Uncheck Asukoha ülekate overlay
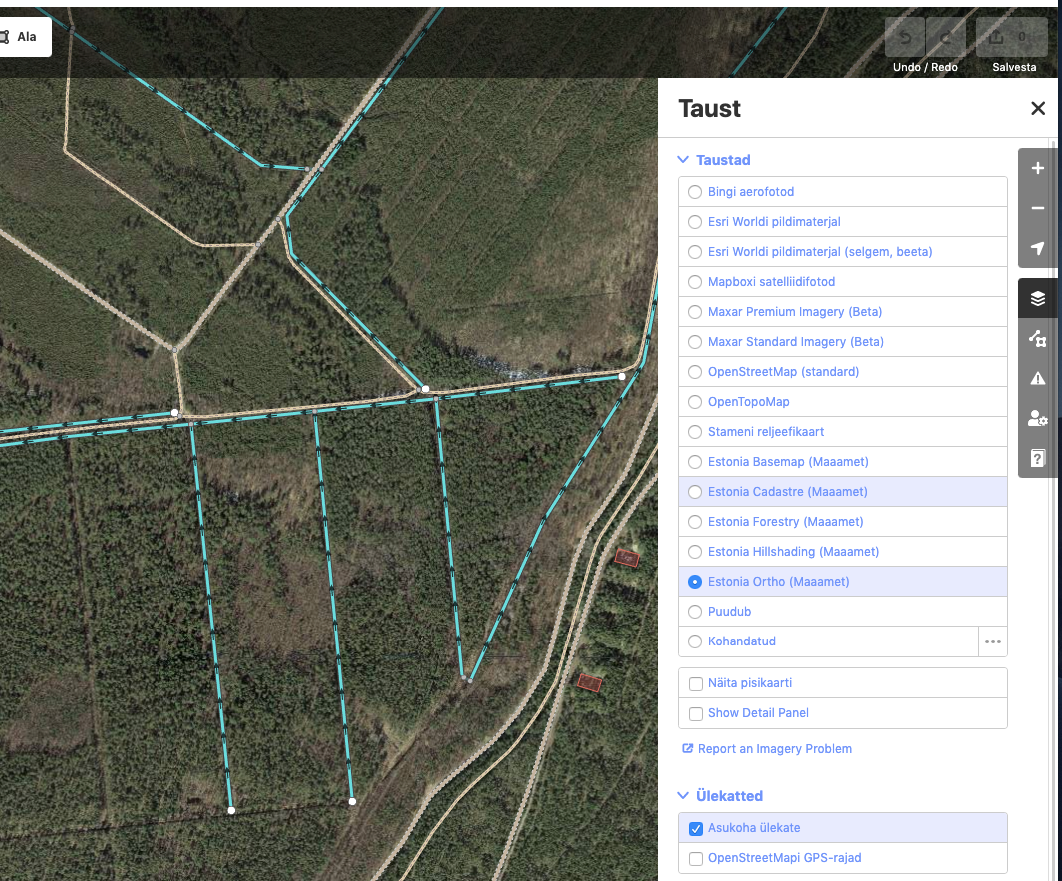This screenshot has height=881, width=1062. tap(696, 828)
